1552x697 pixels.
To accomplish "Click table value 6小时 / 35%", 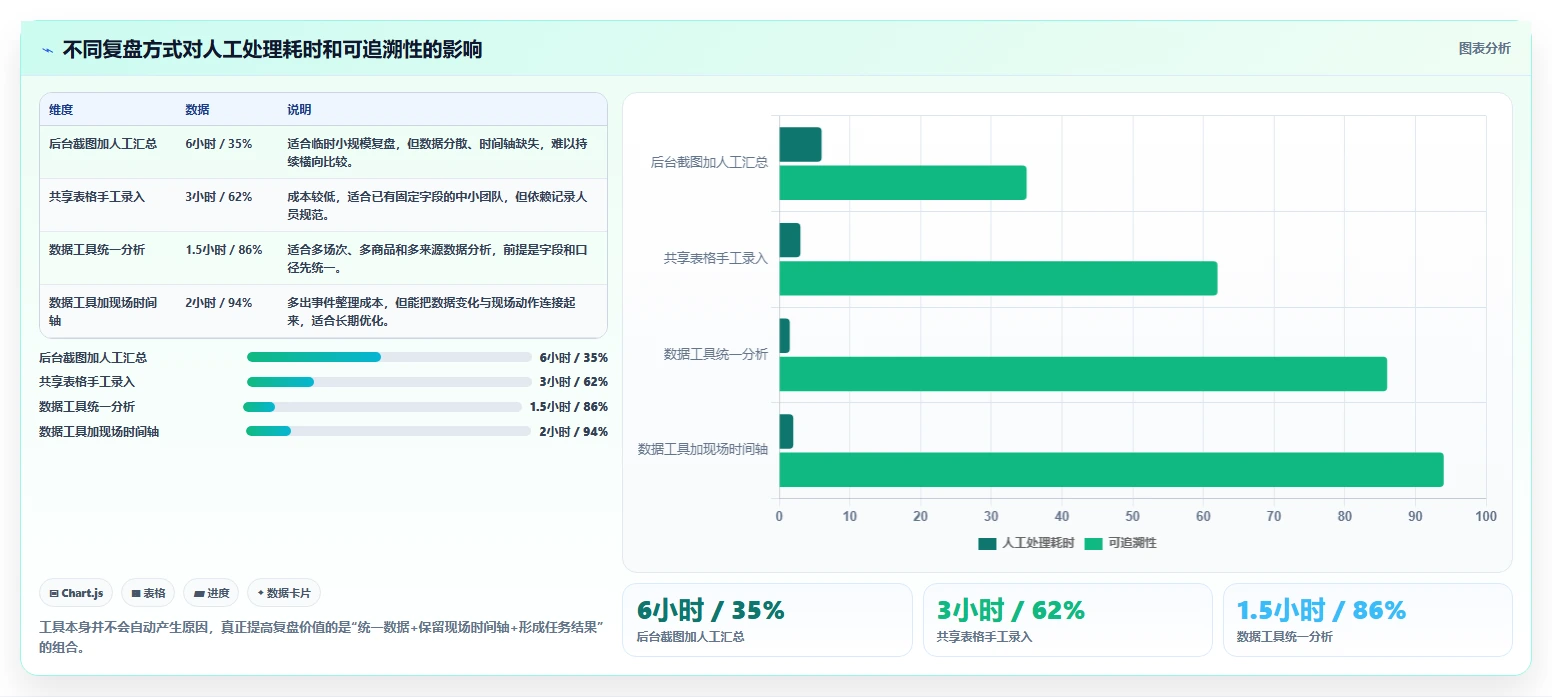I will [219, 144].
